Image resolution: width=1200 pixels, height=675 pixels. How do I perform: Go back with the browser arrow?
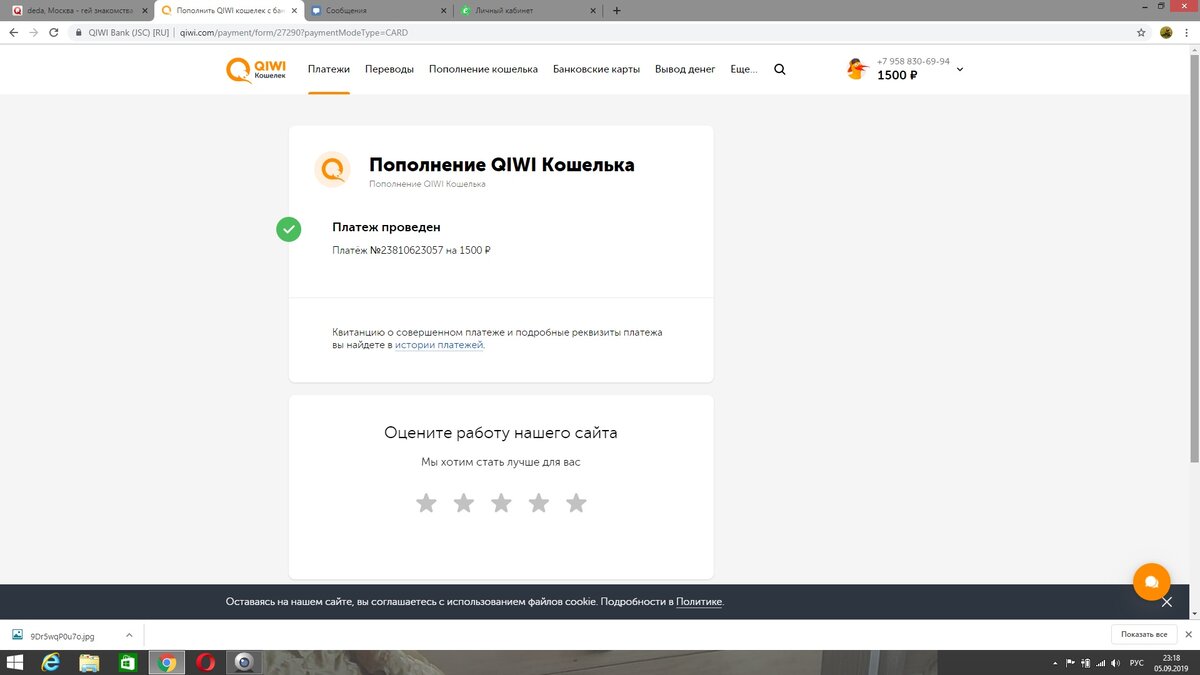tap(13, 32)
